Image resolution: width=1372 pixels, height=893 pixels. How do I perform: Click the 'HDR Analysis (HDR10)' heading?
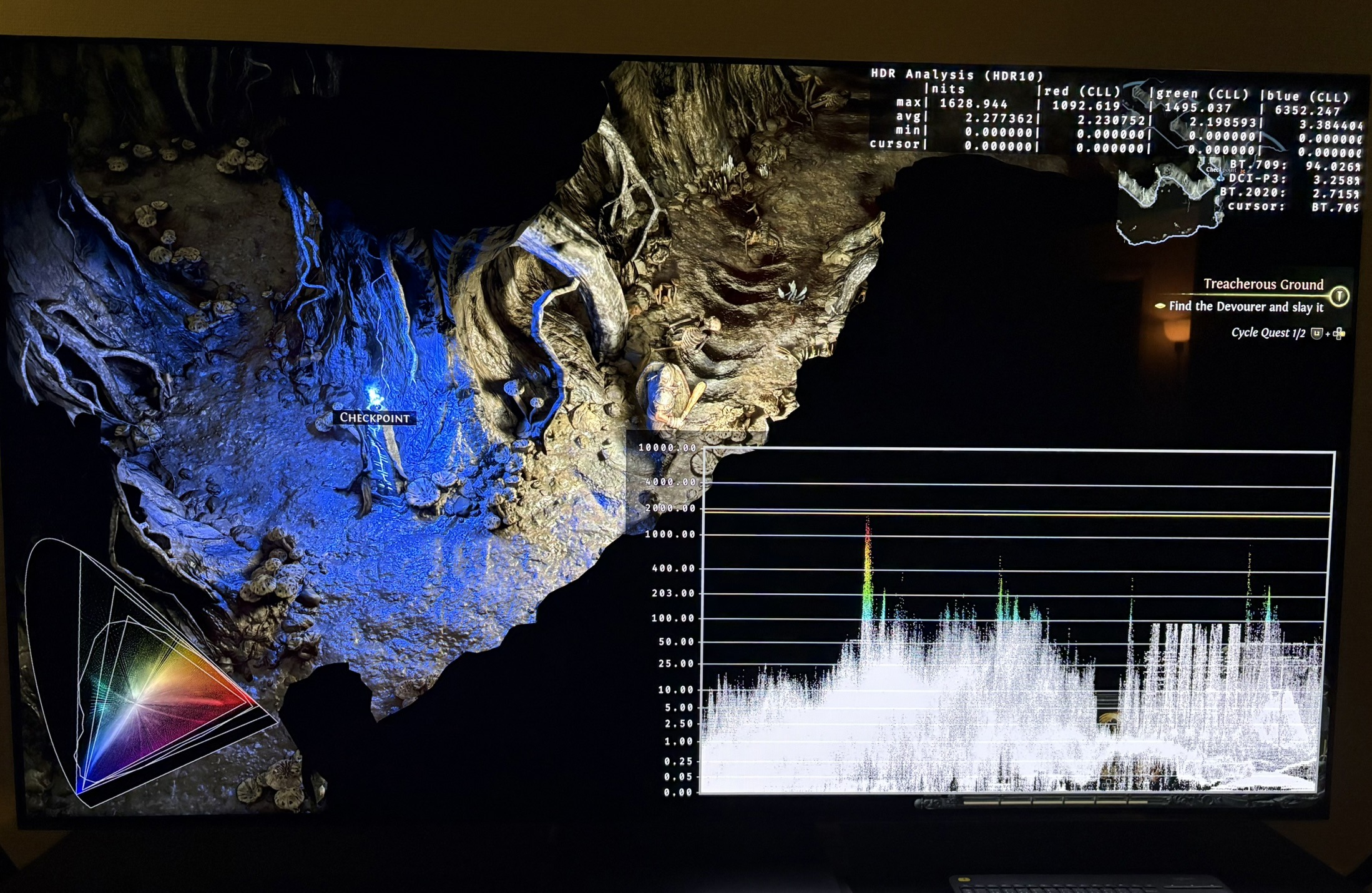click(x=957, y=75)
